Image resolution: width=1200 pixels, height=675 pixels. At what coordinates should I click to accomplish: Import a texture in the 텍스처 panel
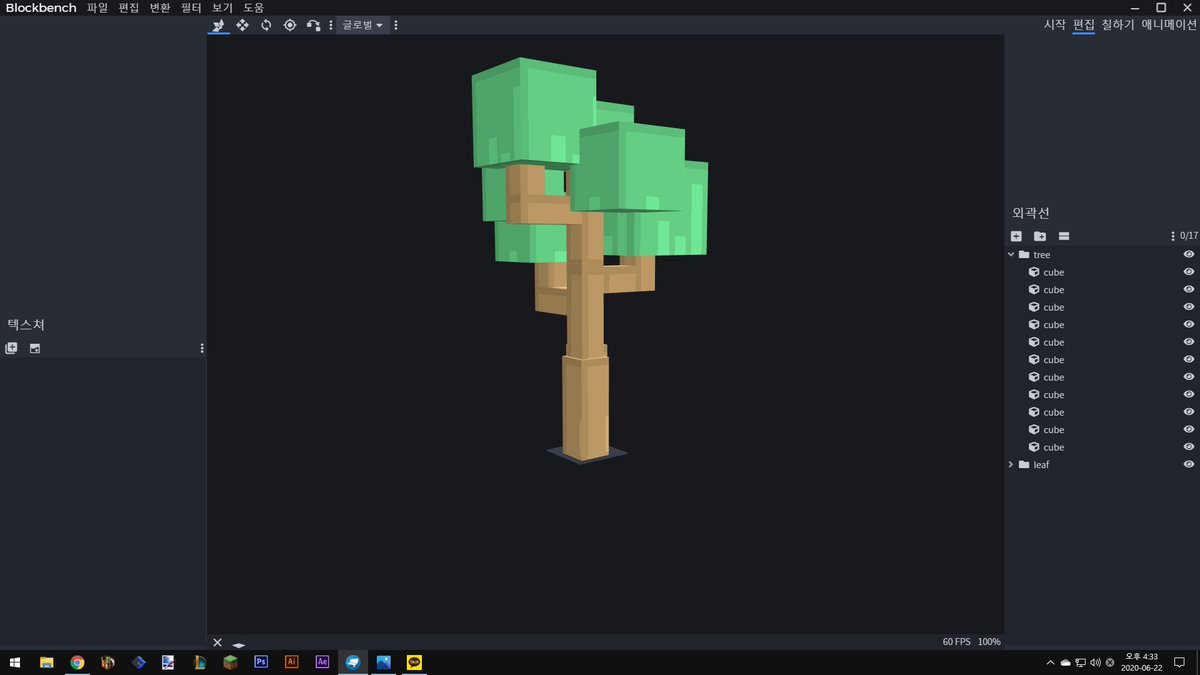pyautogui.click(x=11, y=348)
